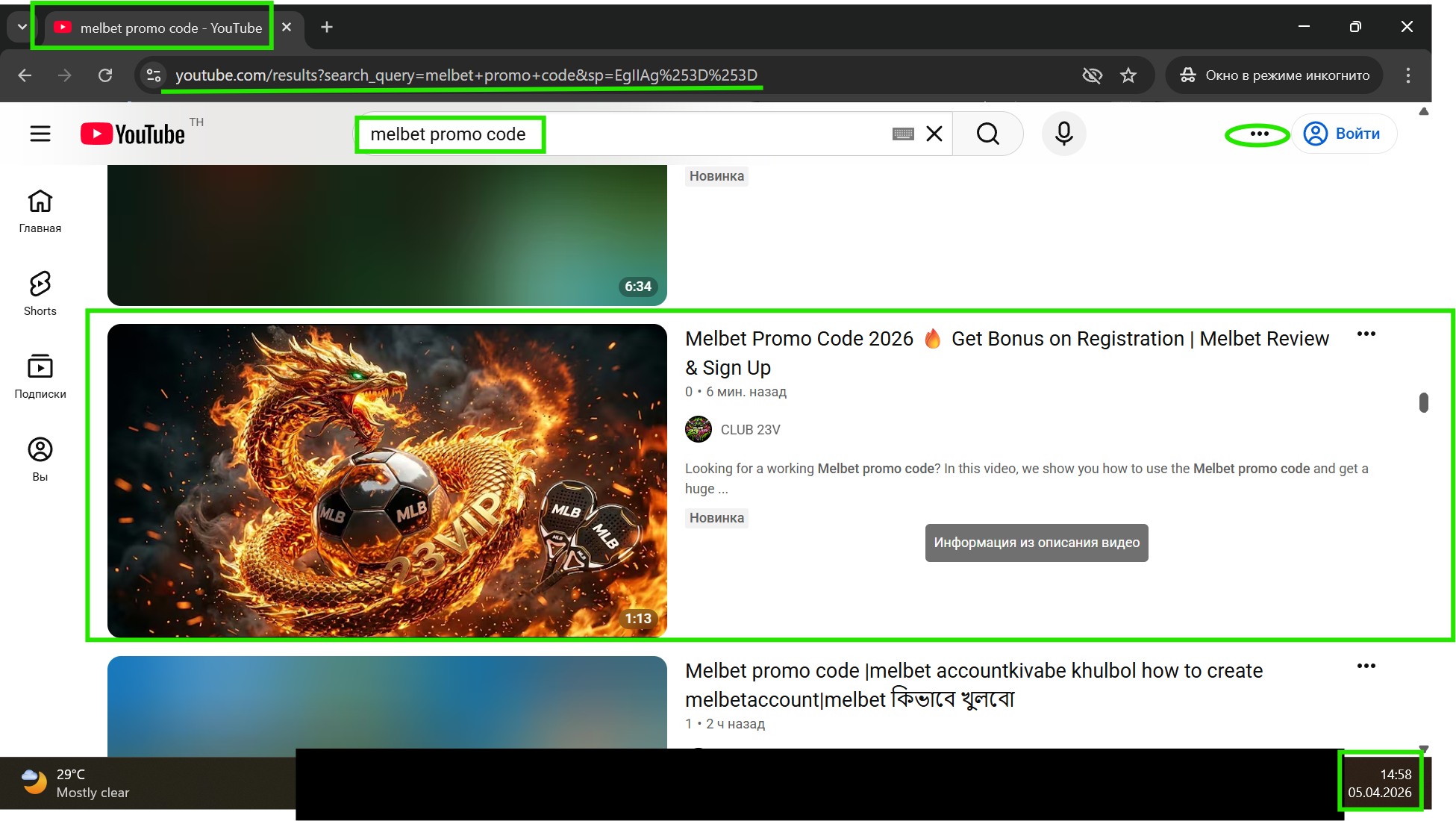Viewport: 1456px width, 821px height.
Task: Bookmark this page with star icon
Action: click(1128, 75)
